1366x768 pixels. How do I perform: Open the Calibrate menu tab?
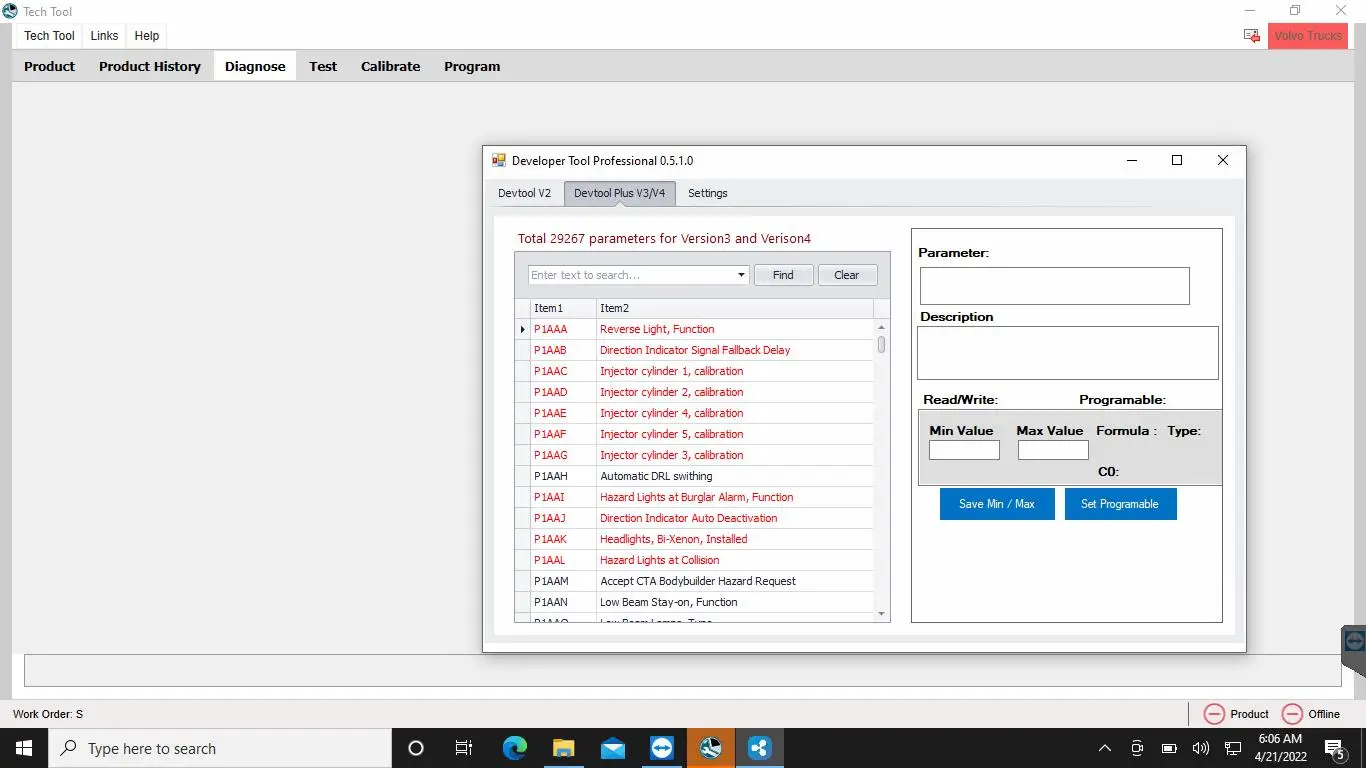[x=390, y=66]
